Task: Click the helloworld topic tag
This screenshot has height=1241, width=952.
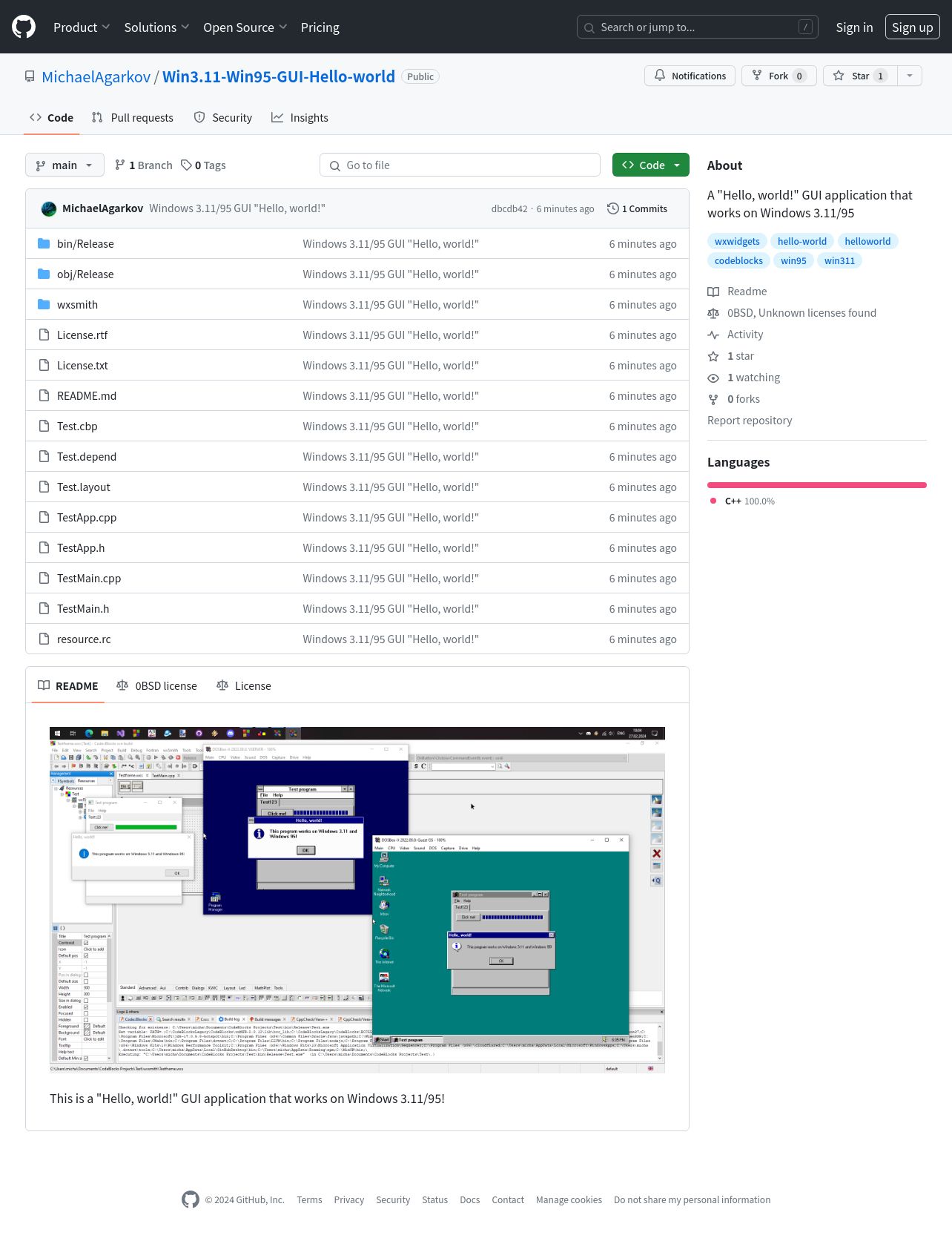Action: [x=867, y=241]
